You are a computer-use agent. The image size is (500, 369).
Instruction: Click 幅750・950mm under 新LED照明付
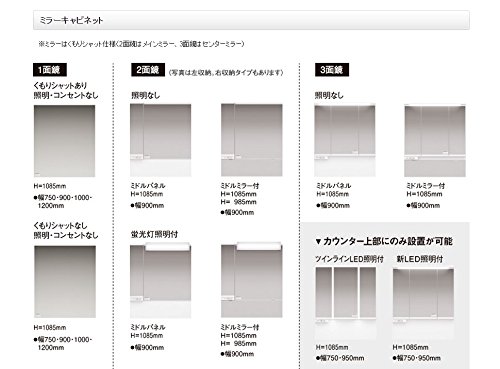[x=417, y=358]
